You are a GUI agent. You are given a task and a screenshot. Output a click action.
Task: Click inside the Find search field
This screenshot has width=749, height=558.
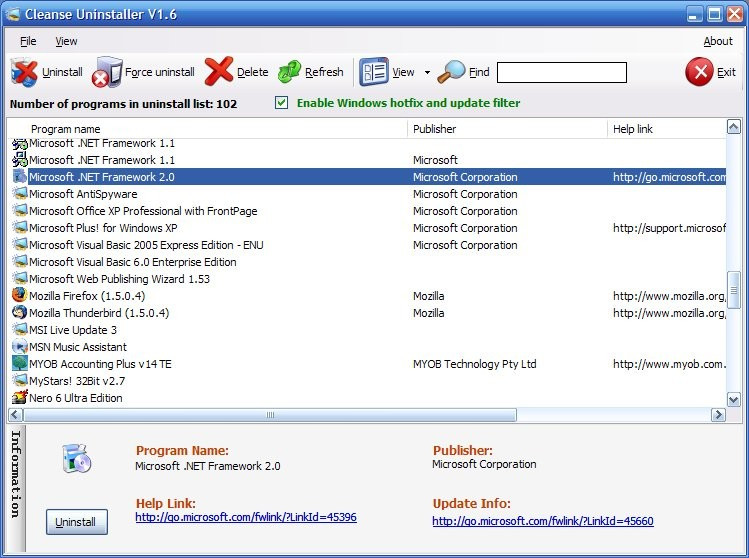[x=562, y=73]
